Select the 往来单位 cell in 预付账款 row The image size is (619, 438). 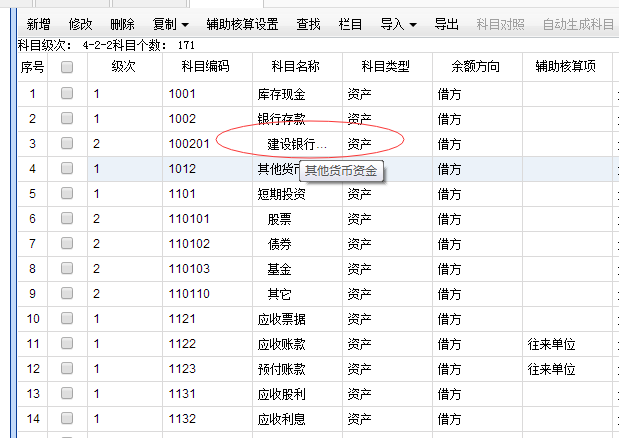(x=553, y=369)
